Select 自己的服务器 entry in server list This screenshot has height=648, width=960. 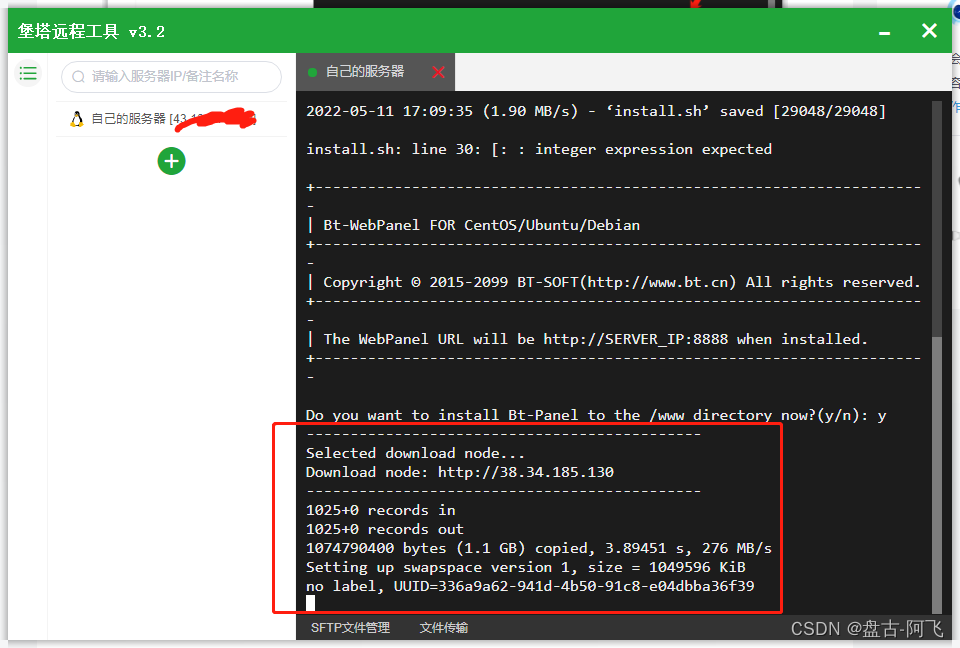171,119
